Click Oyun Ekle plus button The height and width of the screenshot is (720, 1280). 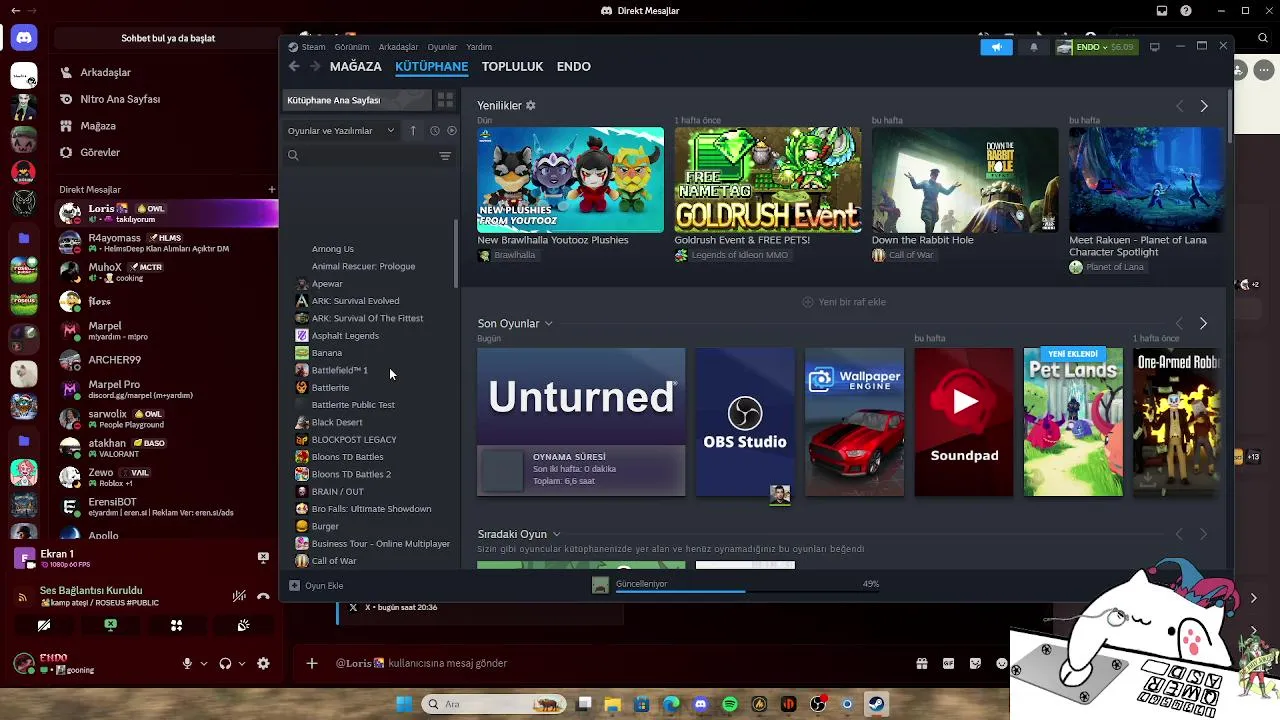coord(294,585)
